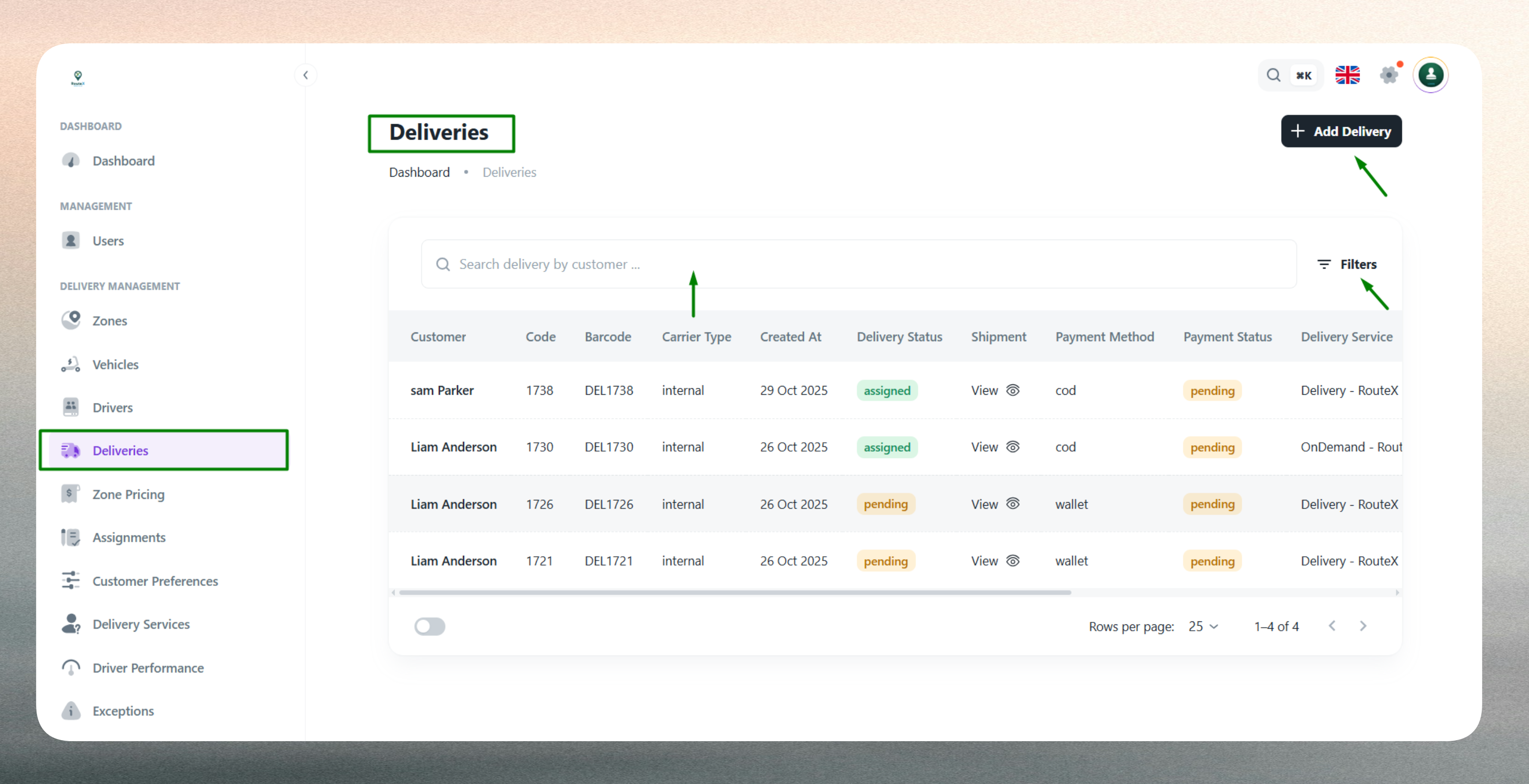Open Driver Performance
The height and width of the screenshot is (784, 1529).
pos(148,668)
